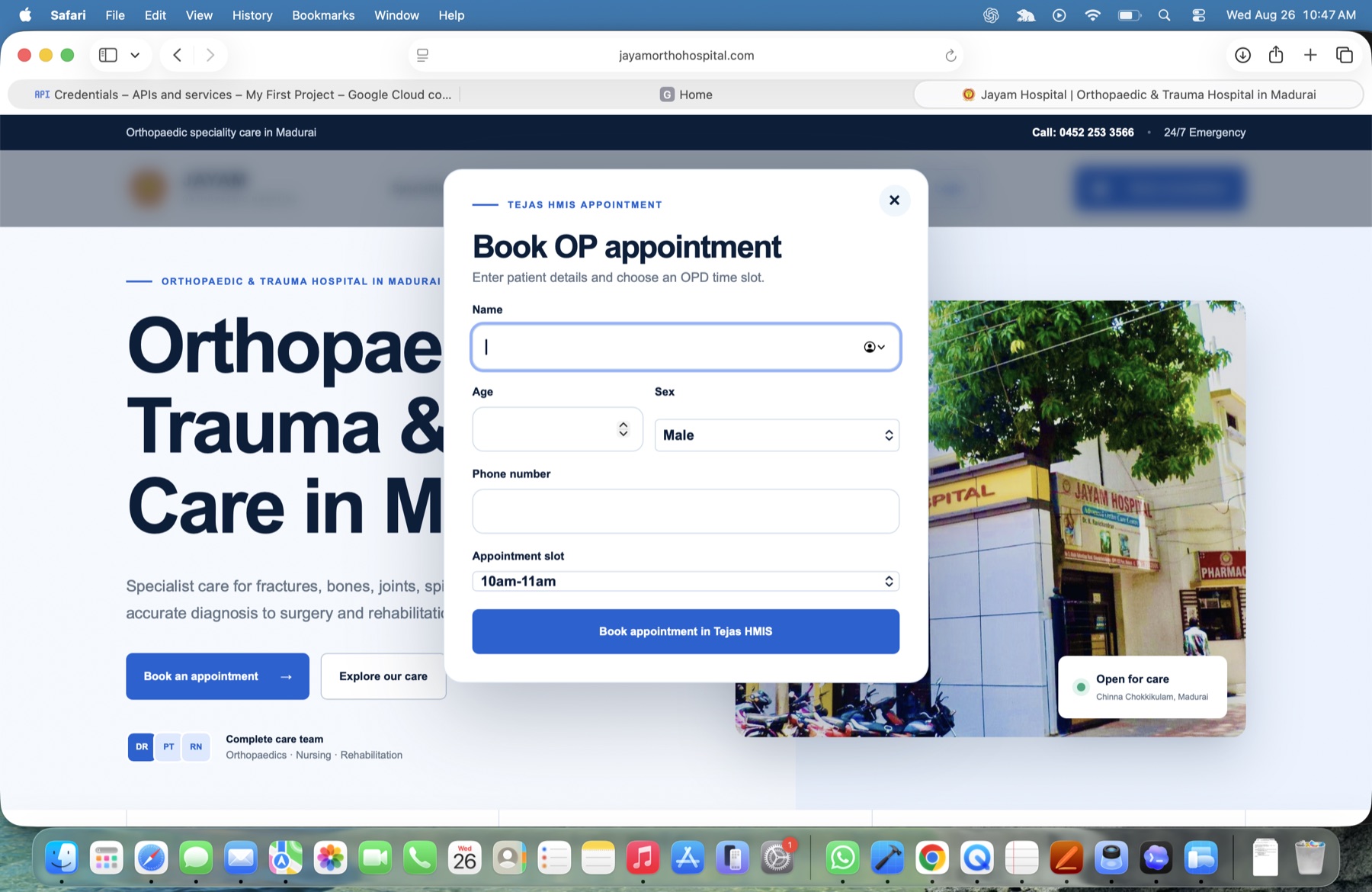Open the Window menu
Image resolution: width=1372 pixels, height=892 pixels.
tap(396, 15)
